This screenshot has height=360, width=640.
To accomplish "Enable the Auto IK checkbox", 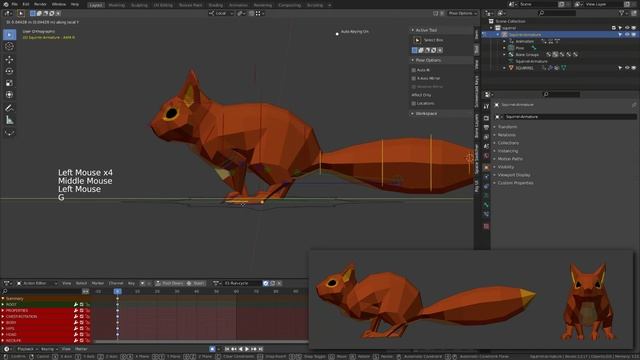I will 414,70.
